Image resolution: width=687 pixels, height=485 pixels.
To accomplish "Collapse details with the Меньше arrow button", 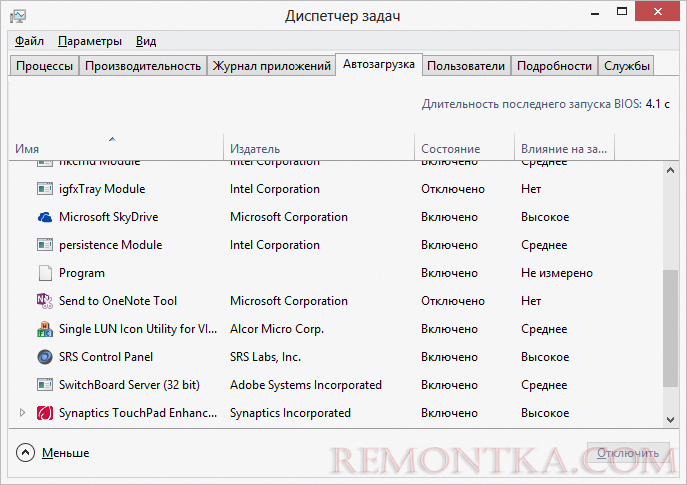I will 25,453.
